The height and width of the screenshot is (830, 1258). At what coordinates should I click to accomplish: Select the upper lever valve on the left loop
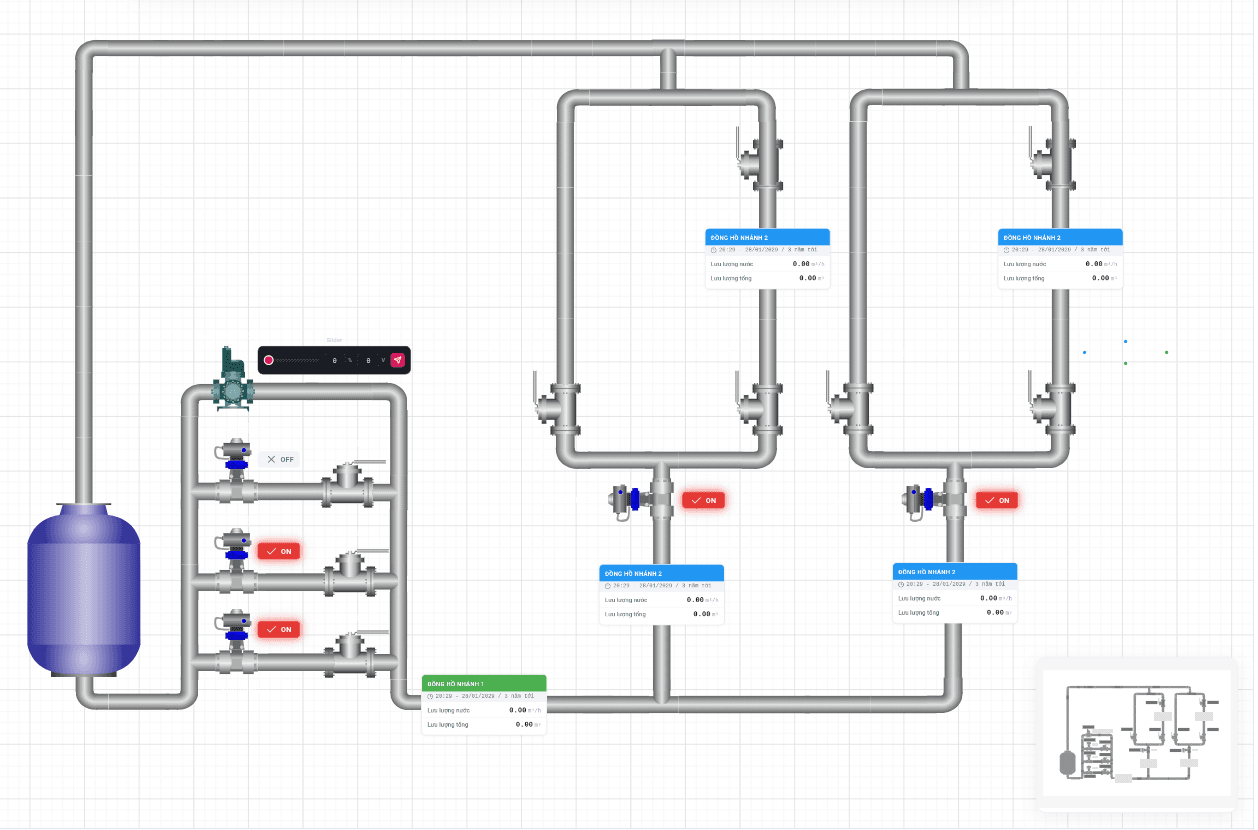pos(759,158)
